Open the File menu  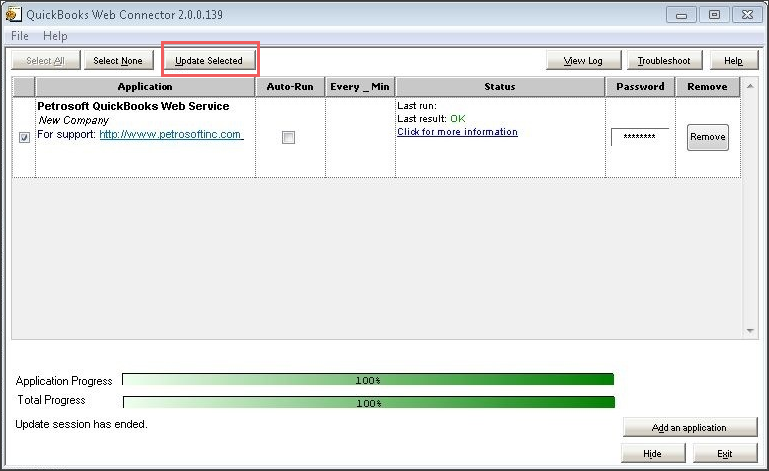click(x=20, y=36)
